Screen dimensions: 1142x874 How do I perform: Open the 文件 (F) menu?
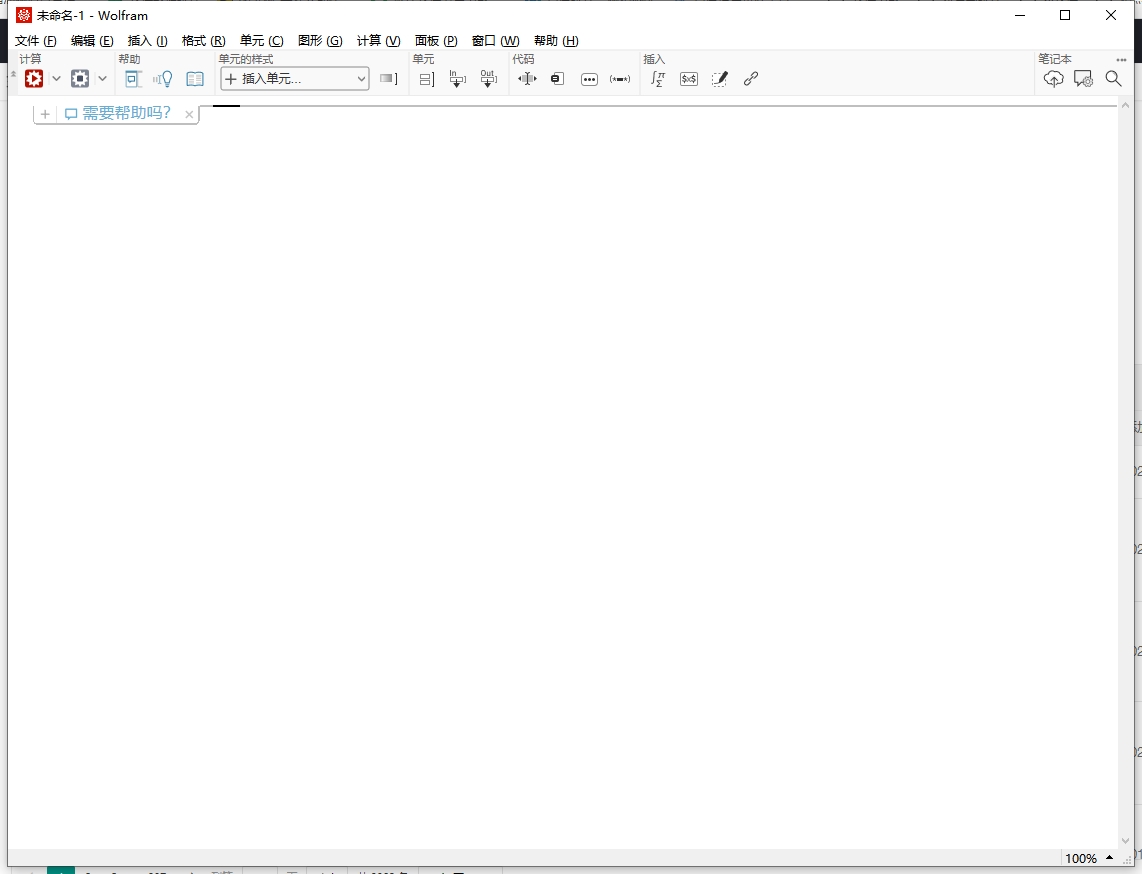[x=35, y=41]
